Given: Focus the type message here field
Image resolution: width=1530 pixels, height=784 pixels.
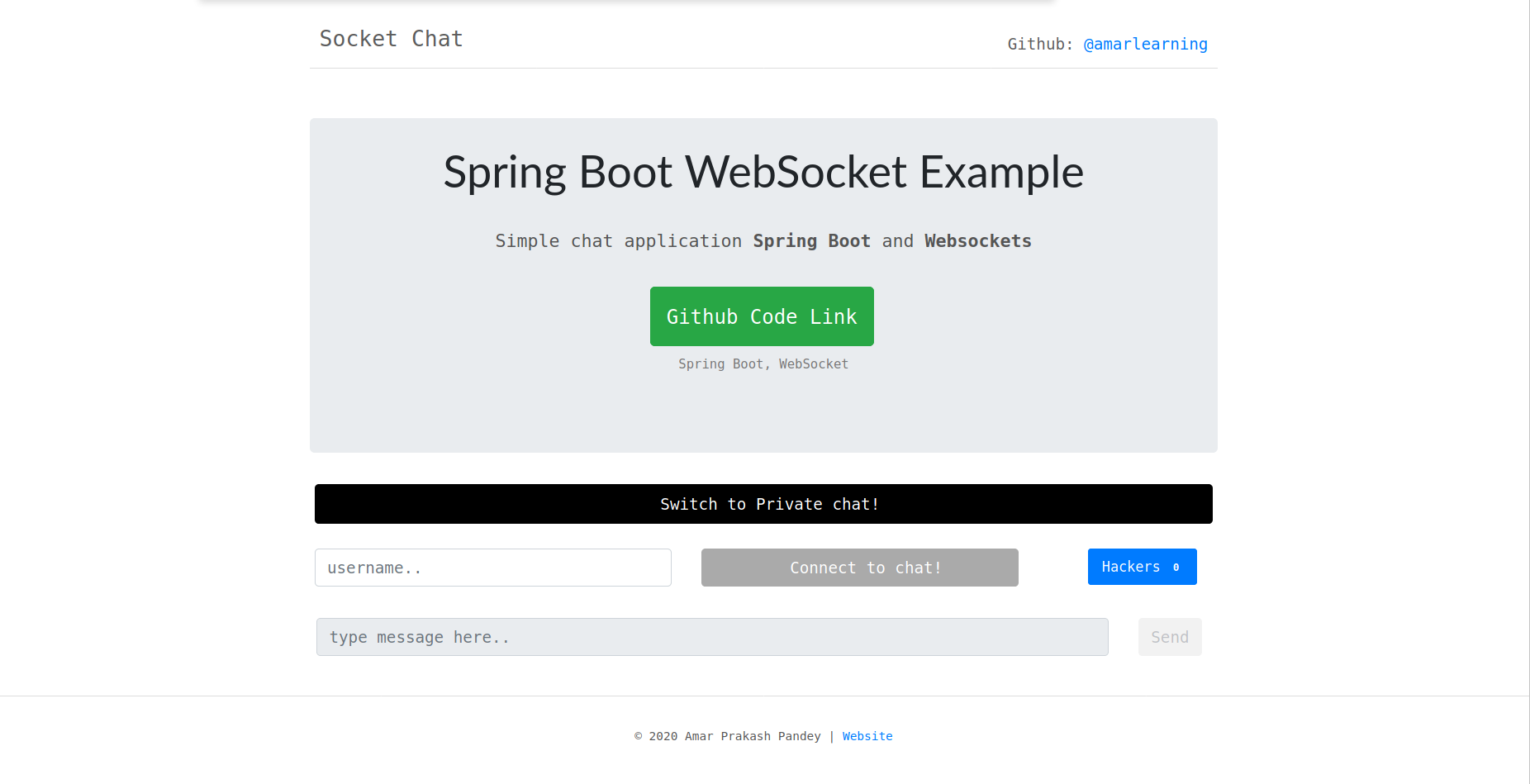Looking at the screenshot, I should tap(711, 637).
